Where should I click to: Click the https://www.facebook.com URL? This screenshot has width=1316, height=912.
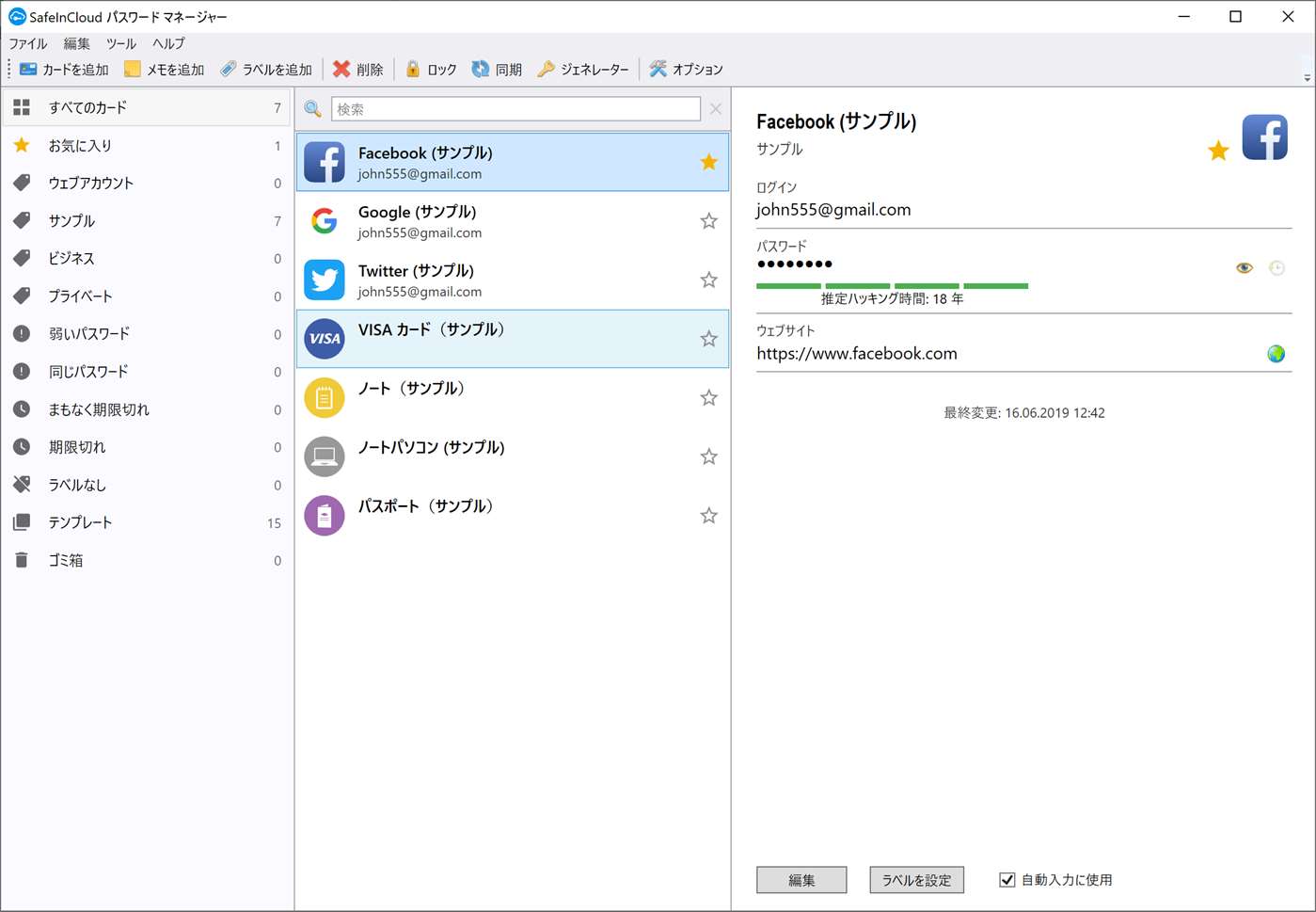(x=857, y=354)
